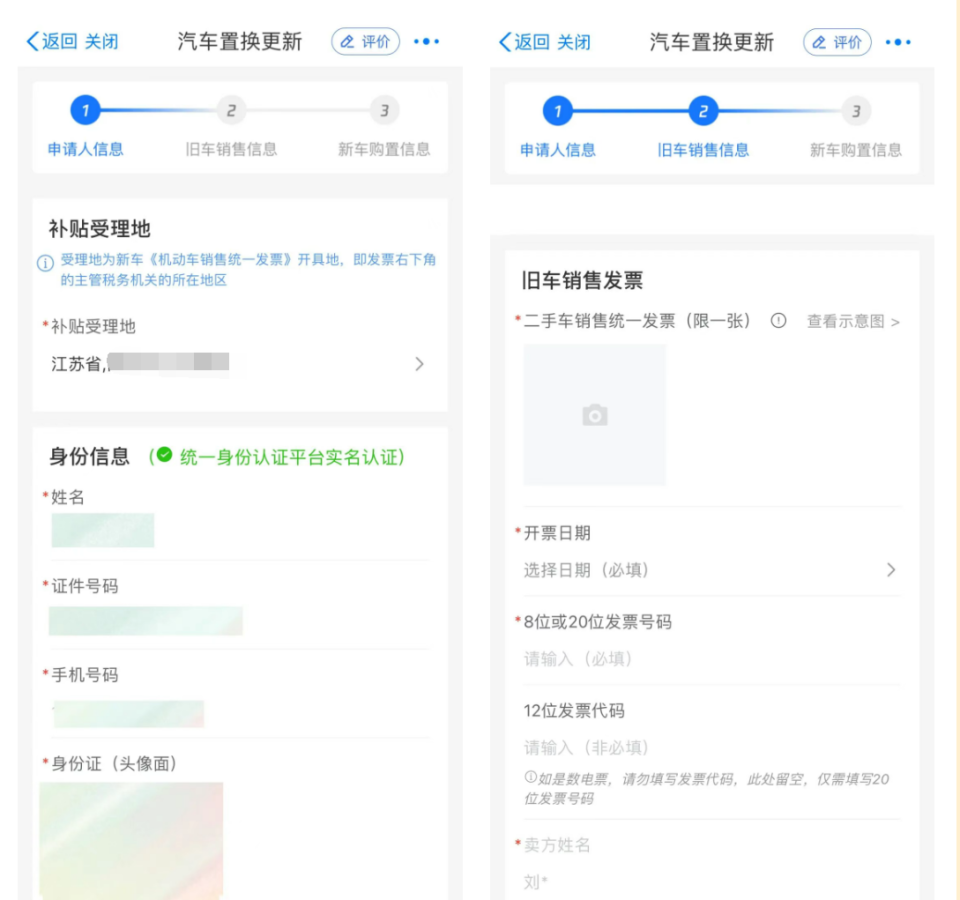The width and height of the screenshot is (960, 900).
Task: Click info icon before 如是数电票 note
Action: click(x=530, y=777)
